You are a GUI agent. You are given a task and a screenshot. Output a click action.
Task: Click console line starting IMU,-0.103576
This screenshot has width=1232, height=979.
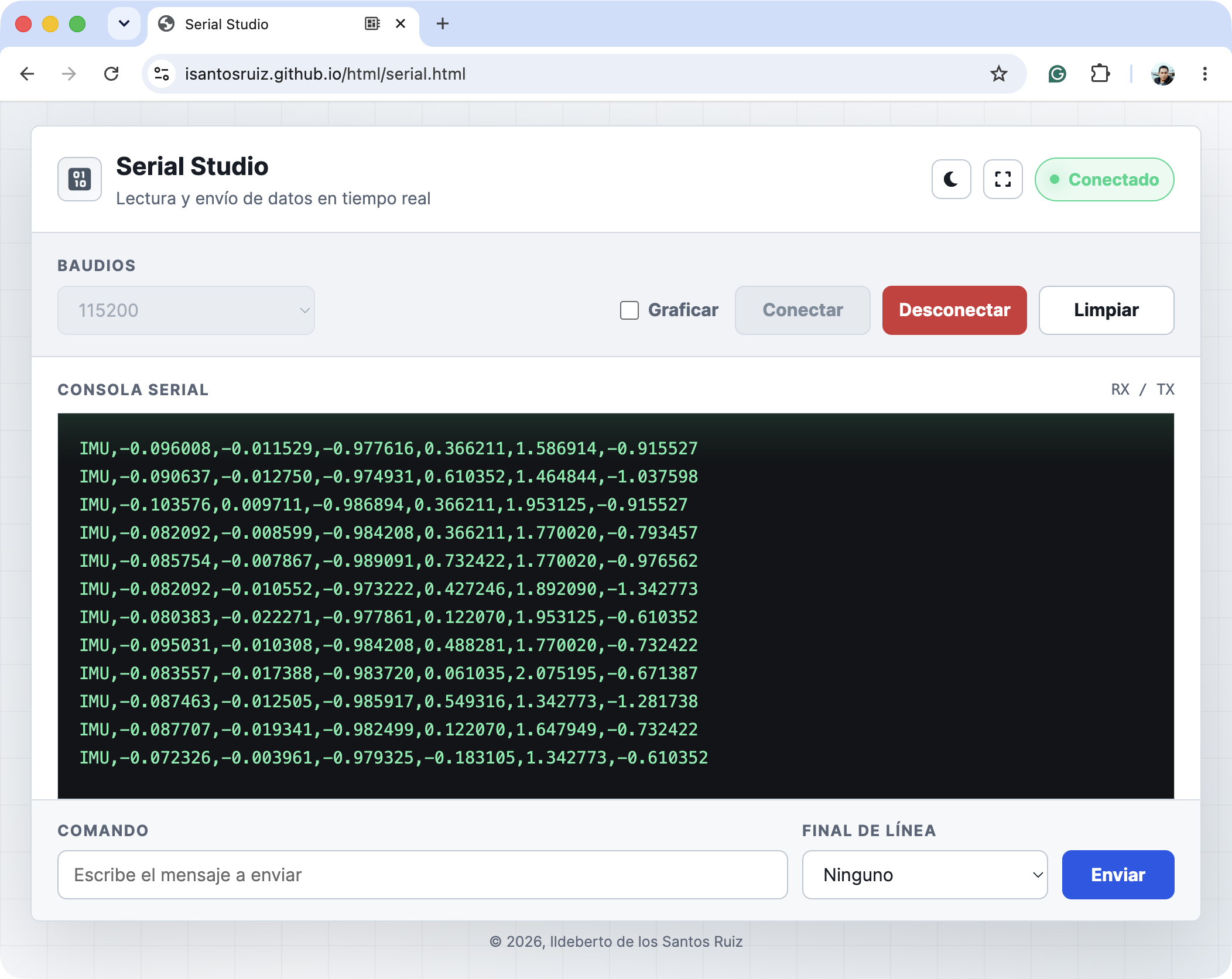pos(384,505)
